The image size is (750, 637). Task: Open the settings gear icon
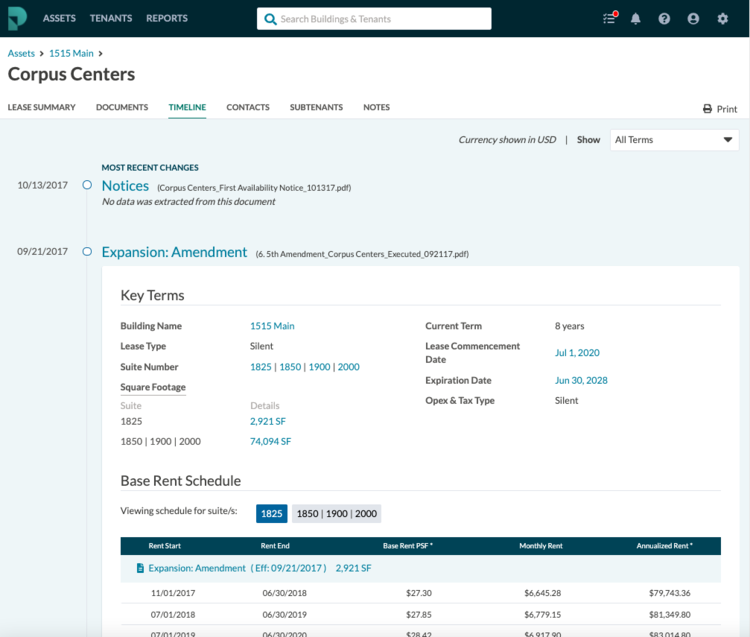722,19
